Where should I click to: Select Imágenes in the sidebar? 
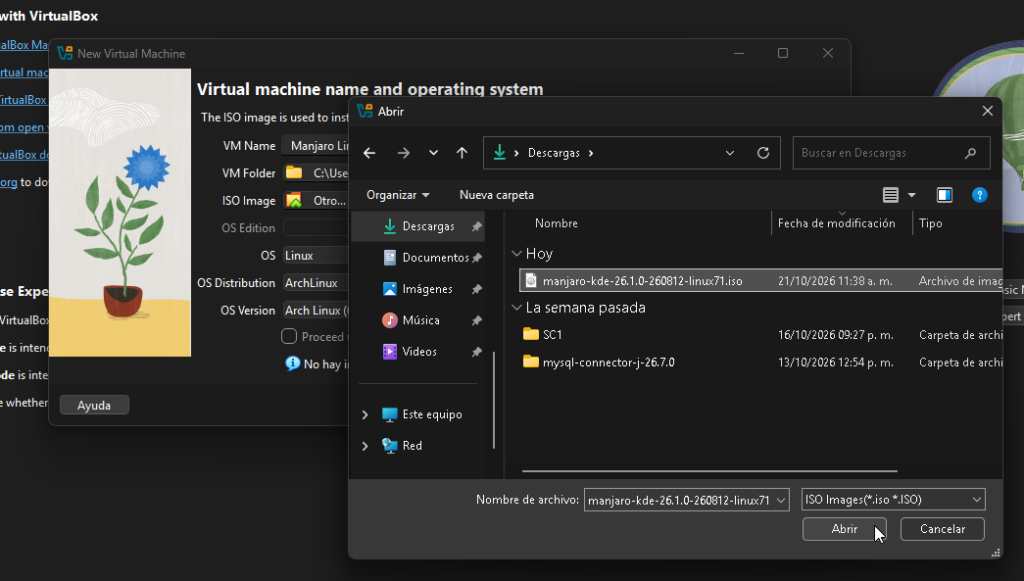[x=418, y=289]
